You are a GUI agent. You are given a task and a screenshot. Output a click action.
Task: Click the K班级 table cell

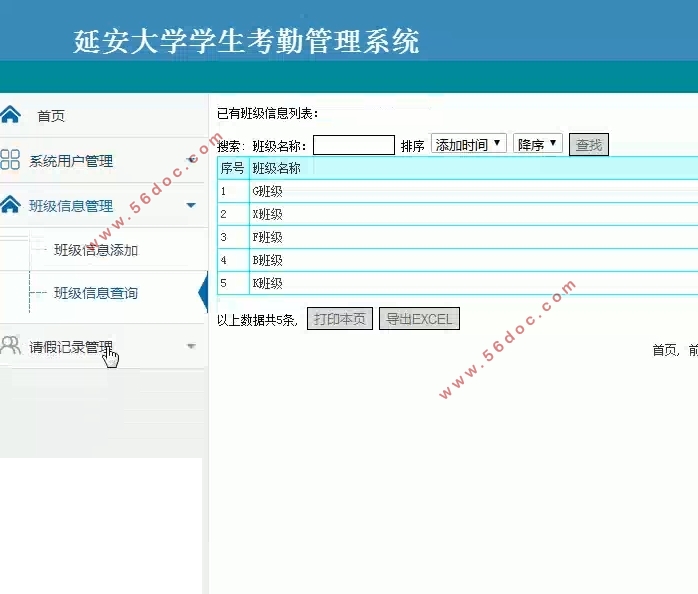474,283
